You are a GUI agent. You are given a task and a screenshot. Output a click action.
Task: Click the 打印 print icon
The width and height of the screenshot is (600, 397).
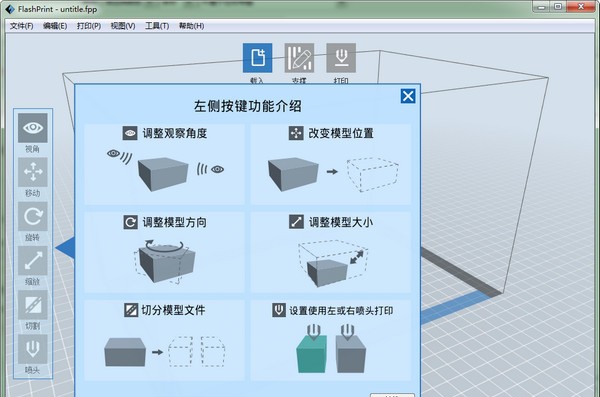coord(341,58)
